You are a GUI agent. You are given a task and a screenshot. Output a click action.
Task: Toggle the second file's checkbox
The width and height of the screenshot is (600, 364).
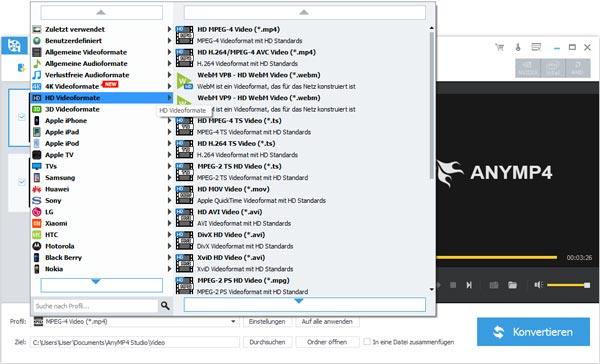tap(22, 182)
